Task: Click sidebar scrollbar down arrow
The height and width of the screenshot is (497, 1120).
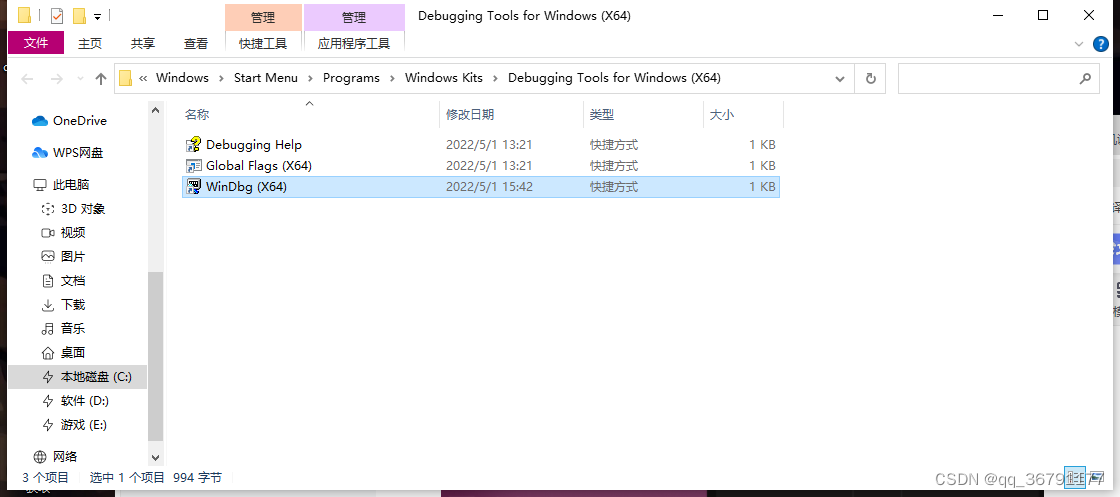Action: point(155,457)
